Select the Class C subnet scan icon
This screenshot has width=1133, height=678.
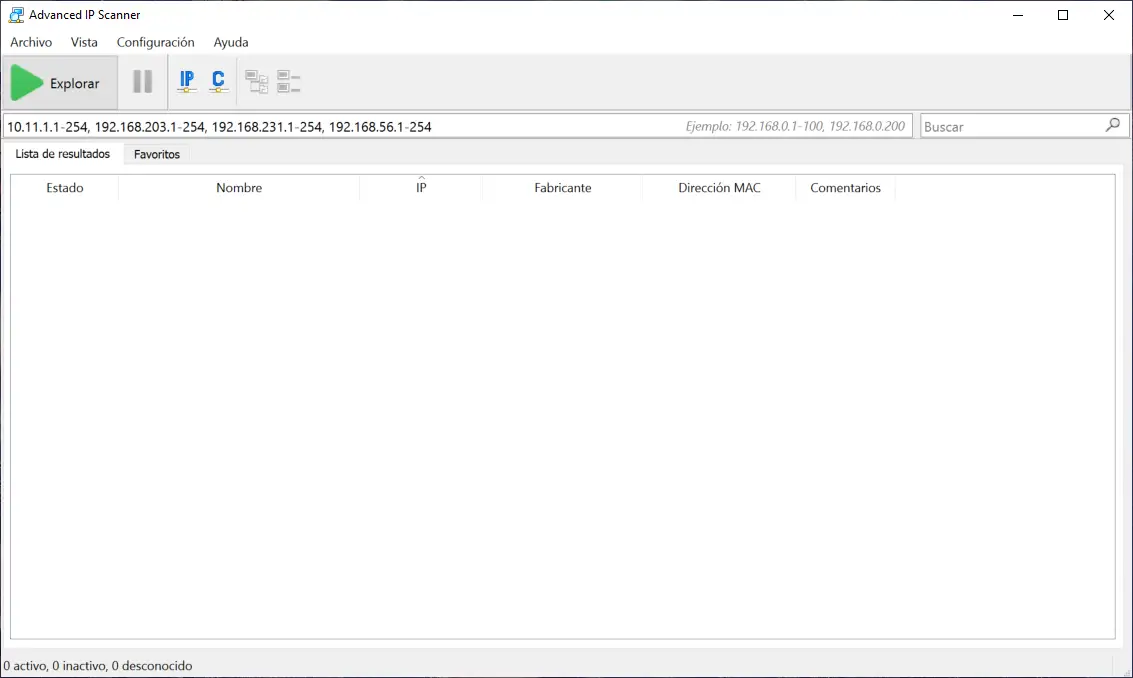coord(218,81)
